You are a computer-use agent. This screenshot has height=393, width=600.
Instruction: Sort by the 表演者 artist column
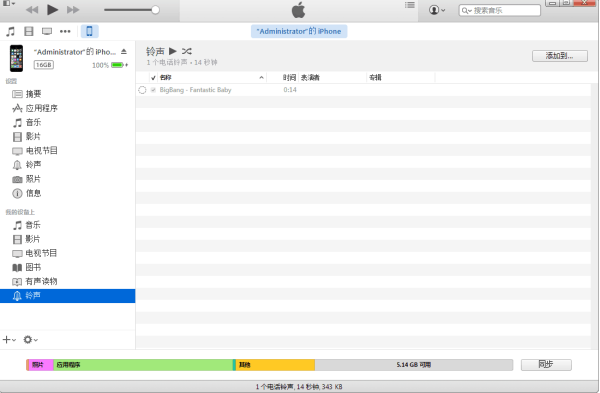pyautogui.click(x=310, y=78)
